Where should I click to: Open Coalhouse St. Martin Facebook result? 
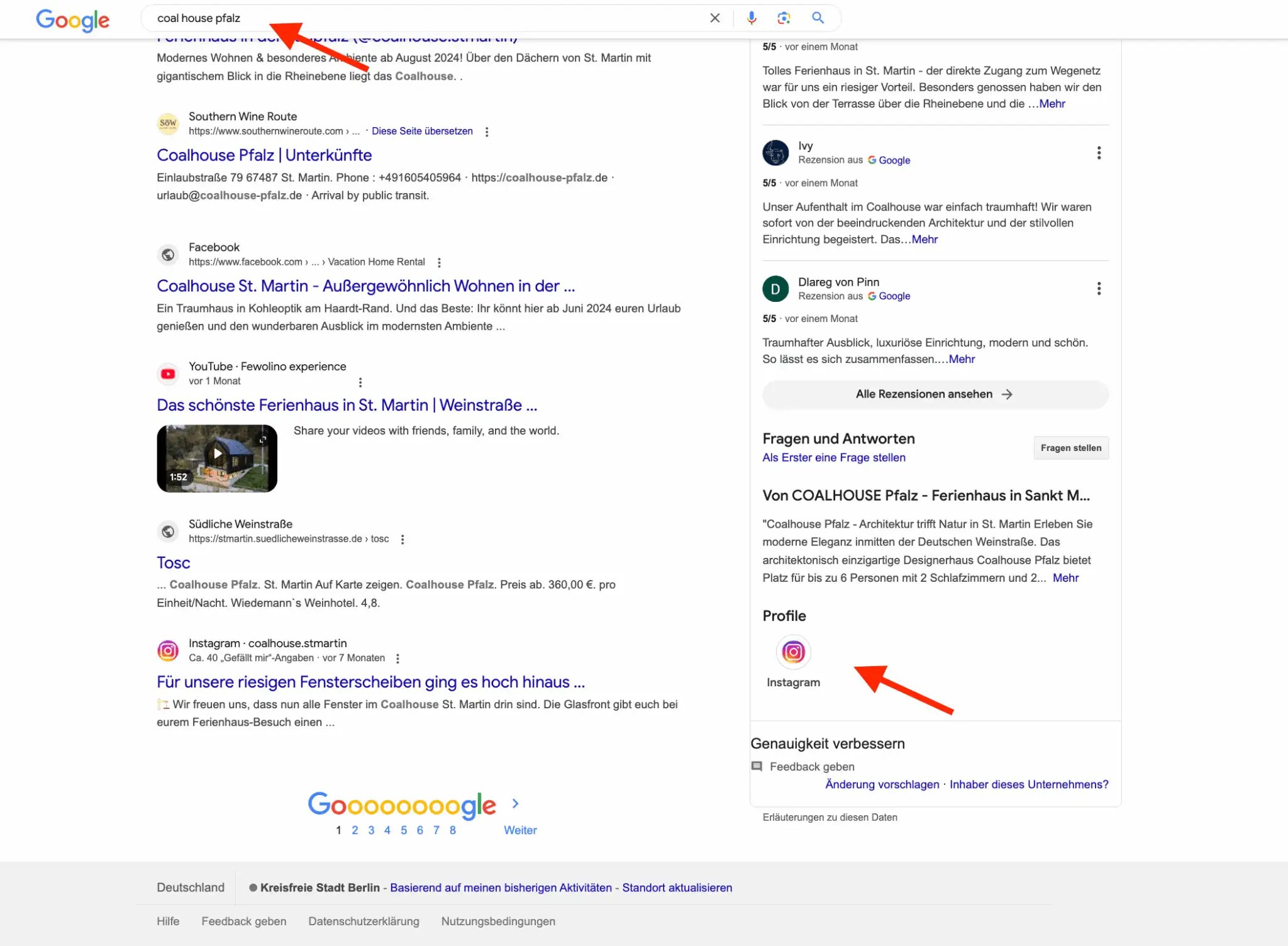(x=366, y=286)
